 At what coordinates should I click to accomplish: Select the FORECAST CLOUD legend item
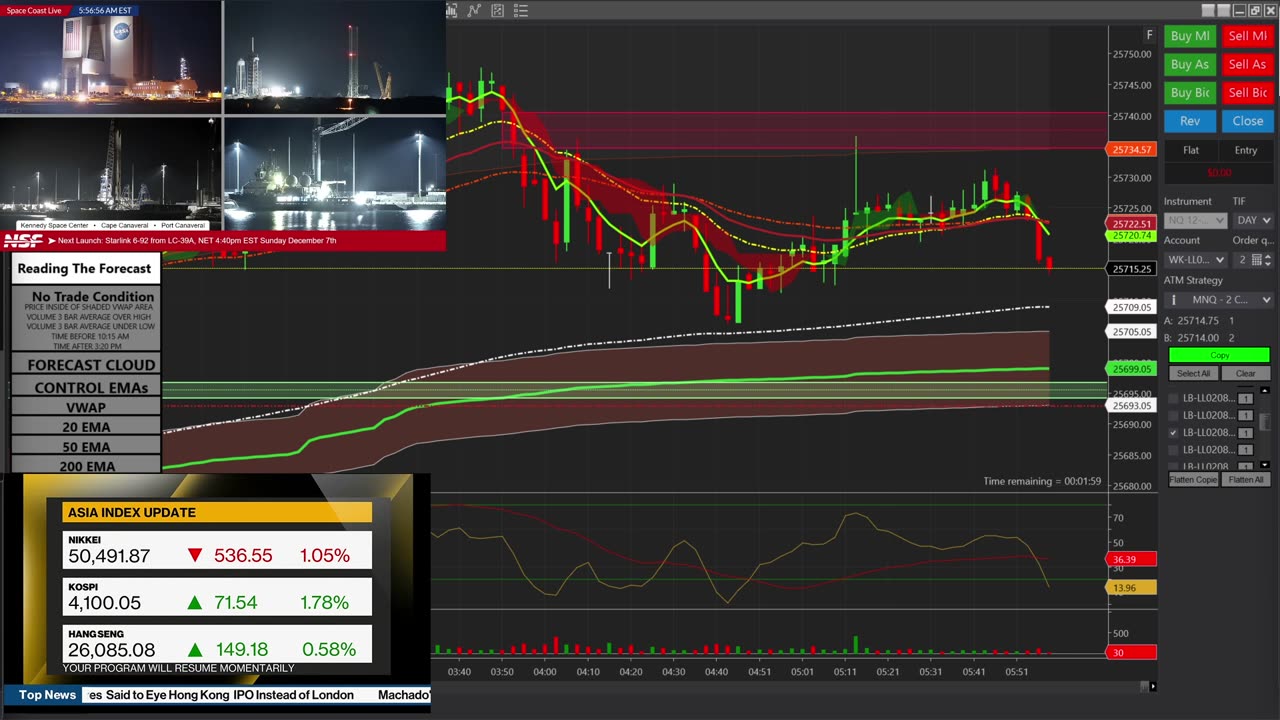tap(86, 365)
